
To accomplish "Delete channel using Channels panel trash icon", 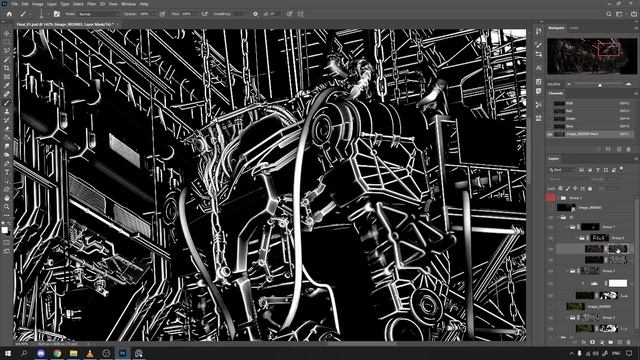I will tap(629, 149).
